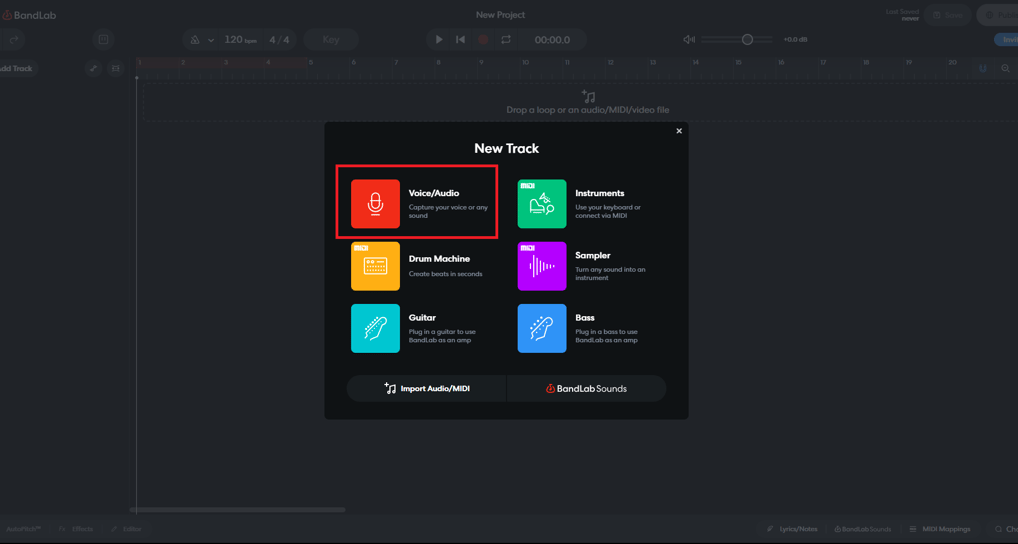This screenshot has height=544, width=1018.
Task: Open the Chat panel at bottom right
Action: [x=1006, y=529]
